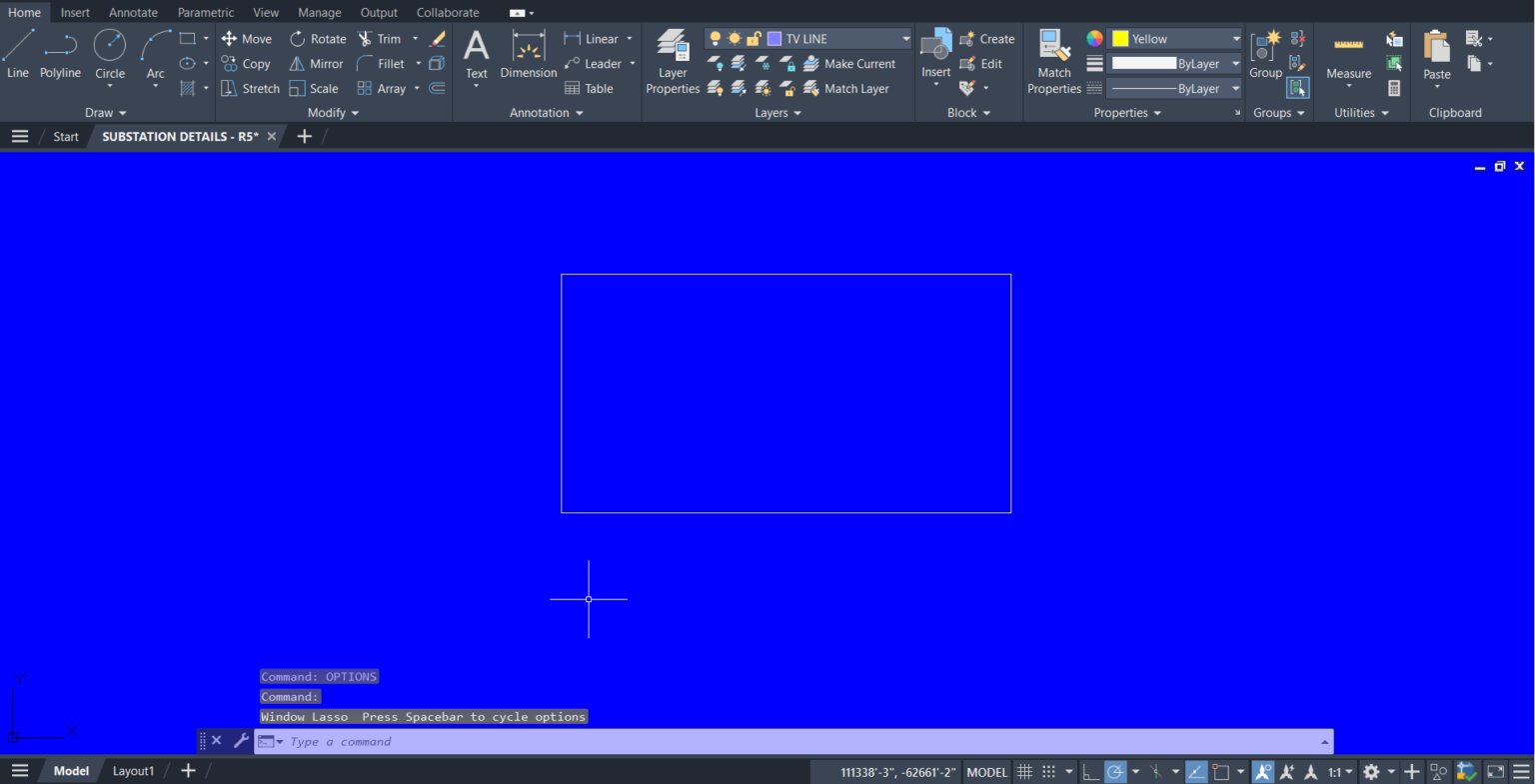Click the Yellow color swatch
The image size is (1535, 784).
1121,38
